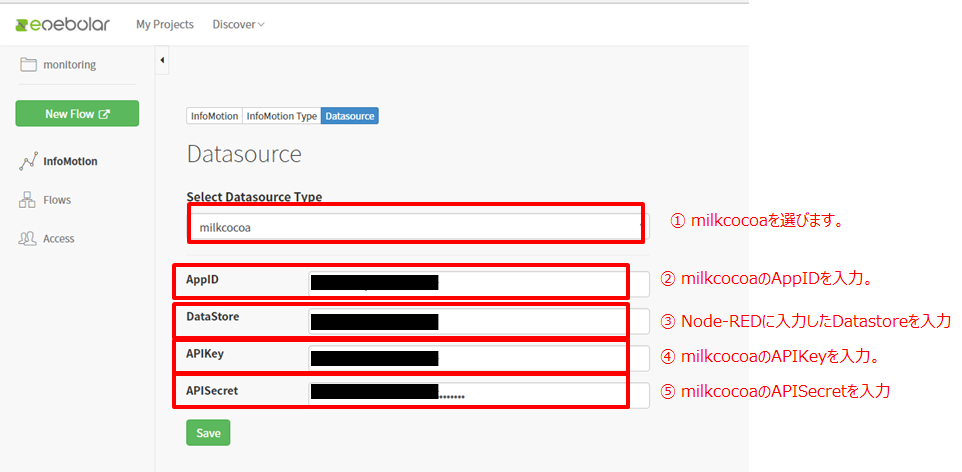Click the Access users icon
The height and width of the screenshot is (472, 962).
pyautogui.click(x=28, y=238)
